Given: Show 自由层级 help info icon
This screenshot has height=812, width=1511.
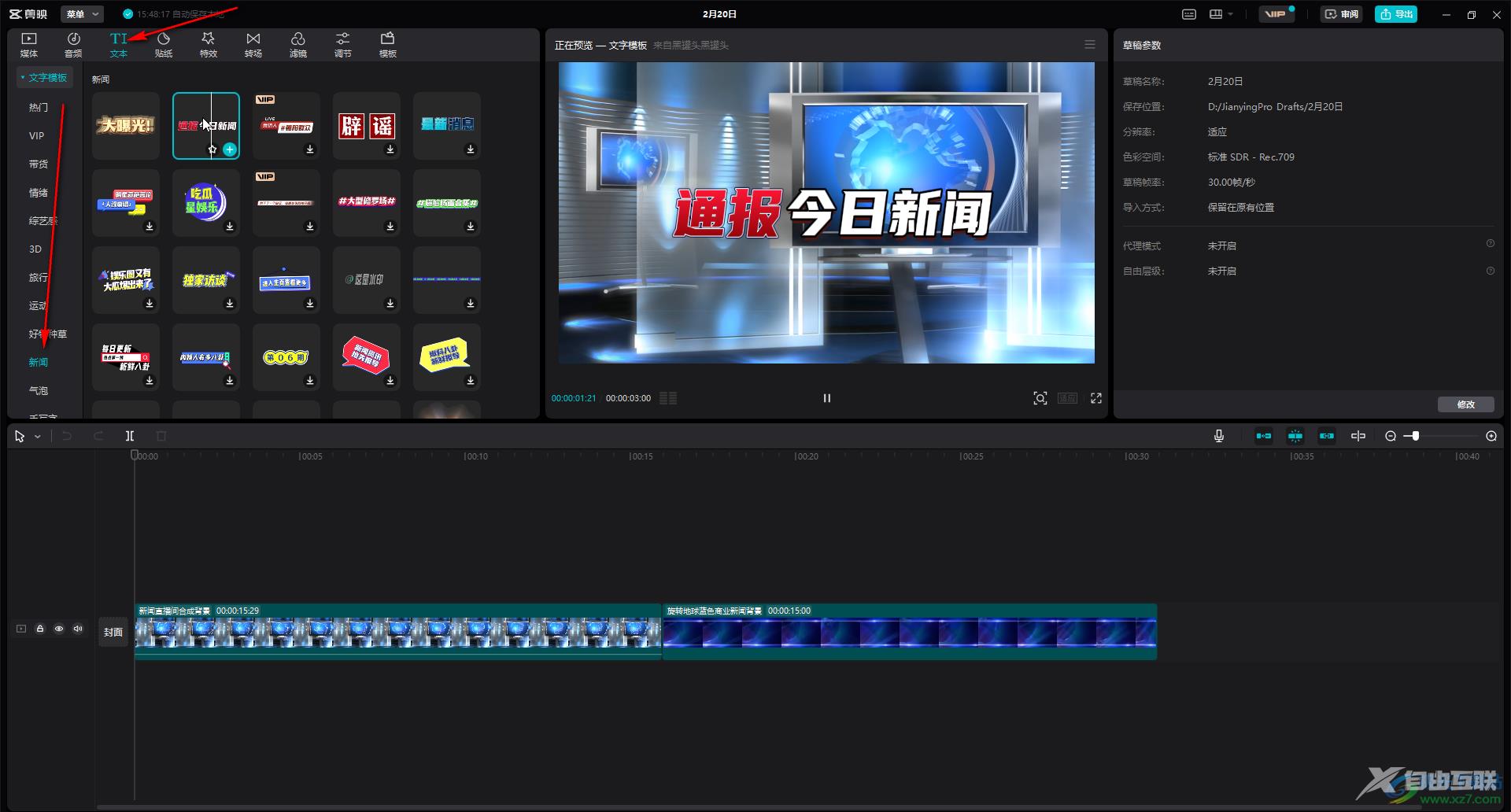Looking at the screenshot, I should (1491, 271).
